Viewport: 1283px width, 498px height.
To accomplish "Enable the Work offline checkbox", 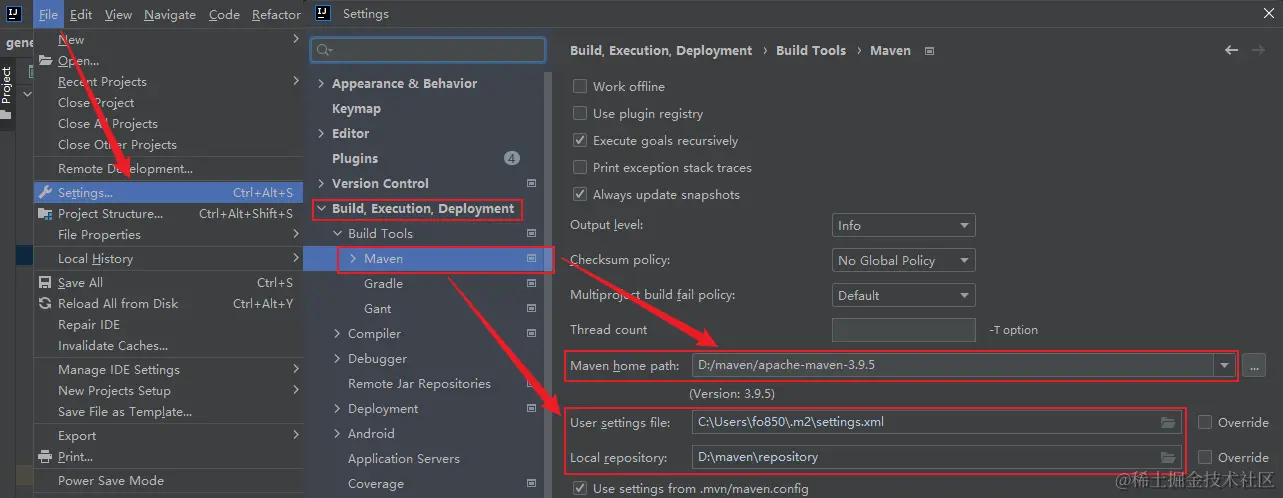I will coord(580,87).
